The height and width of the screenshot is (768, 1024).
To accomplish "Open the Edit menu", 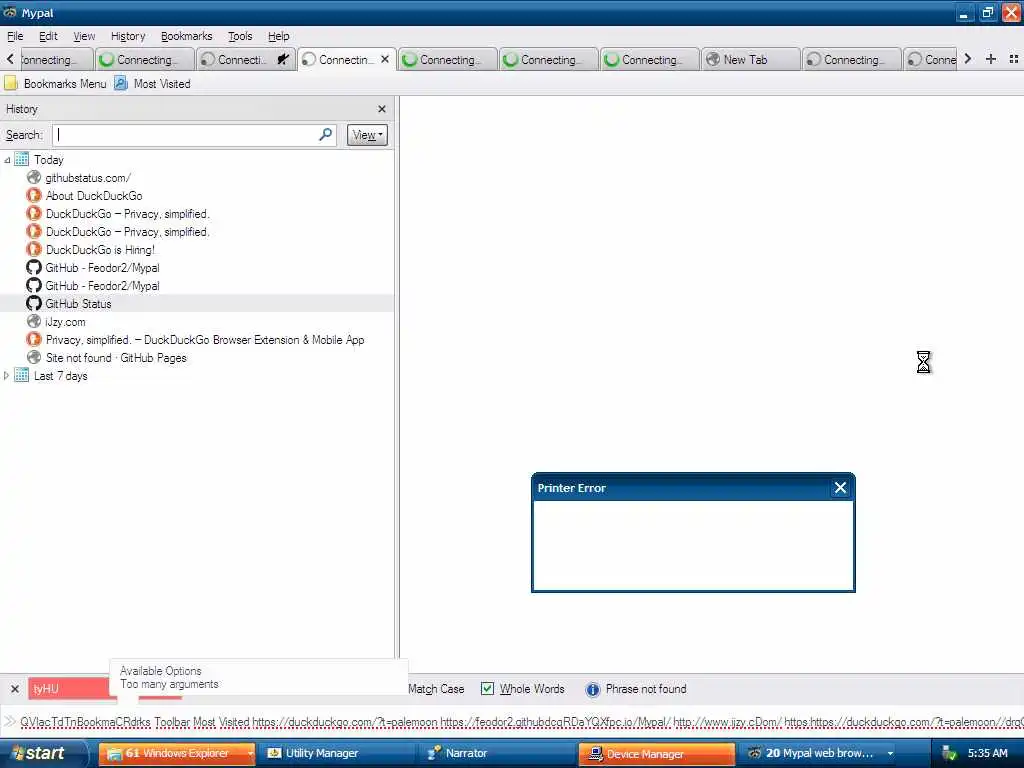I will 48,36.
